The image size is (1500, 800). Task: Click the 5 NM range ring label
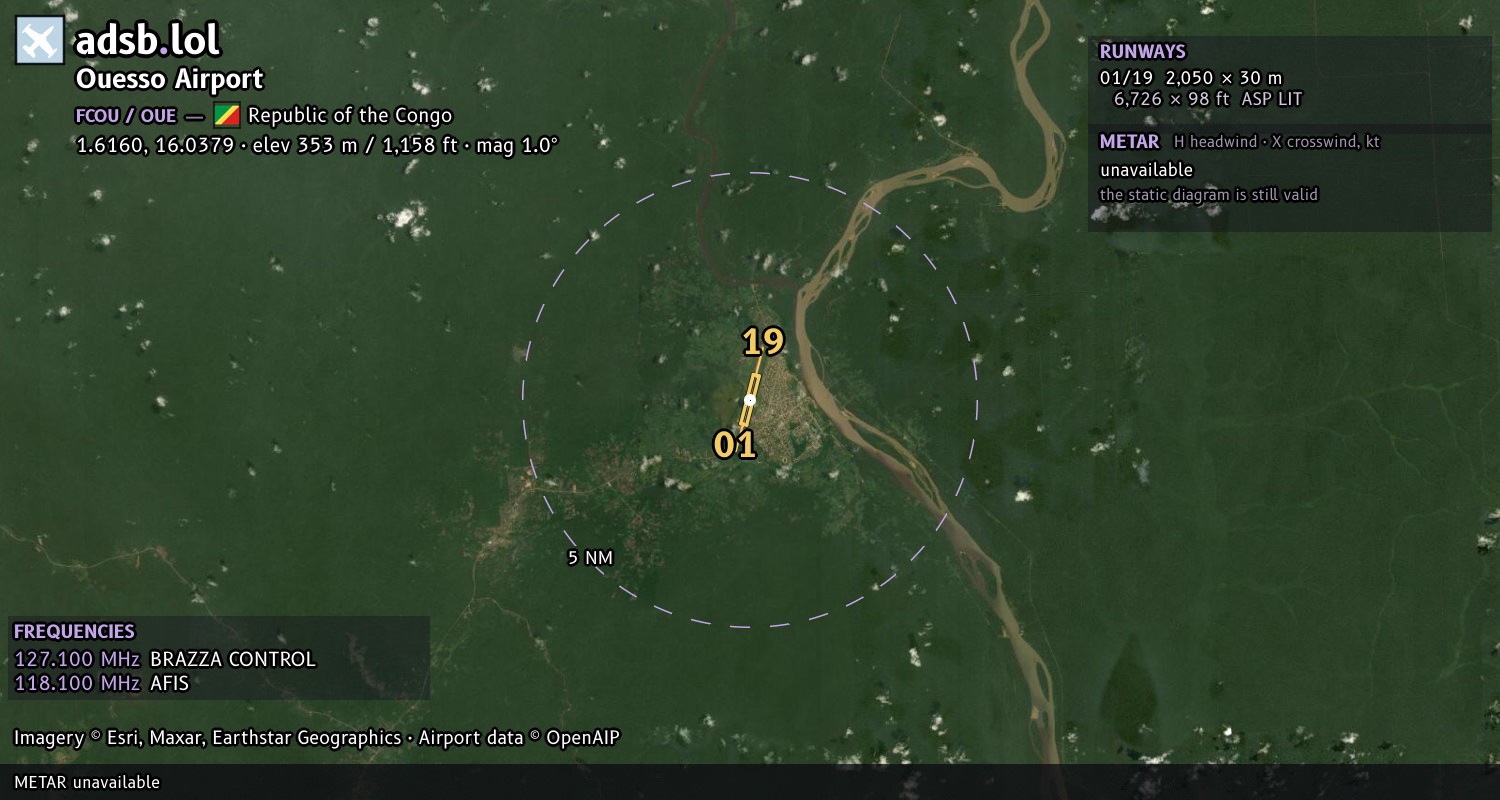(x=590, y=558)
